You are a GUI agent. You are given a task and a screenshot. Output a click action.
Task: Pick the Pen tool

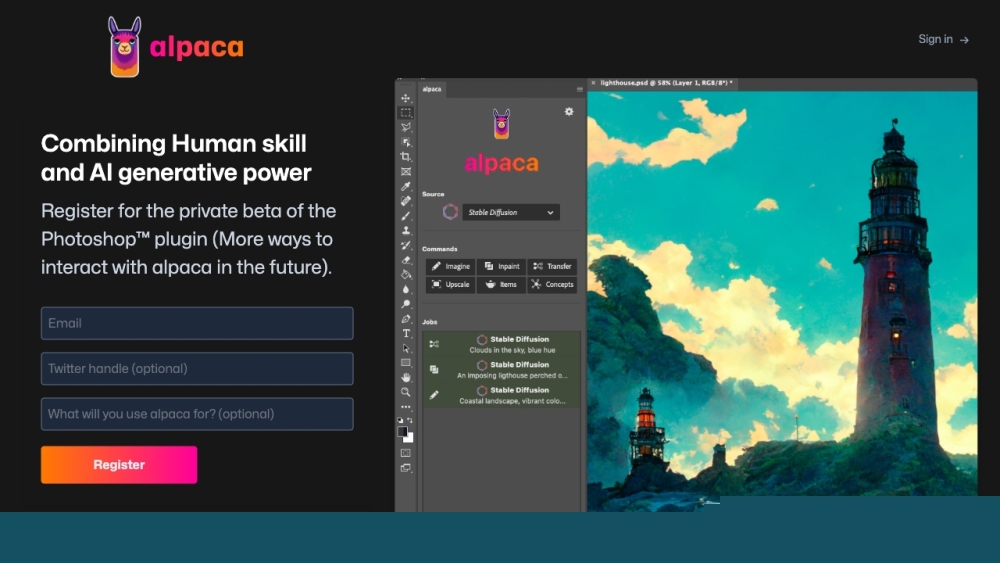[406, 319]
